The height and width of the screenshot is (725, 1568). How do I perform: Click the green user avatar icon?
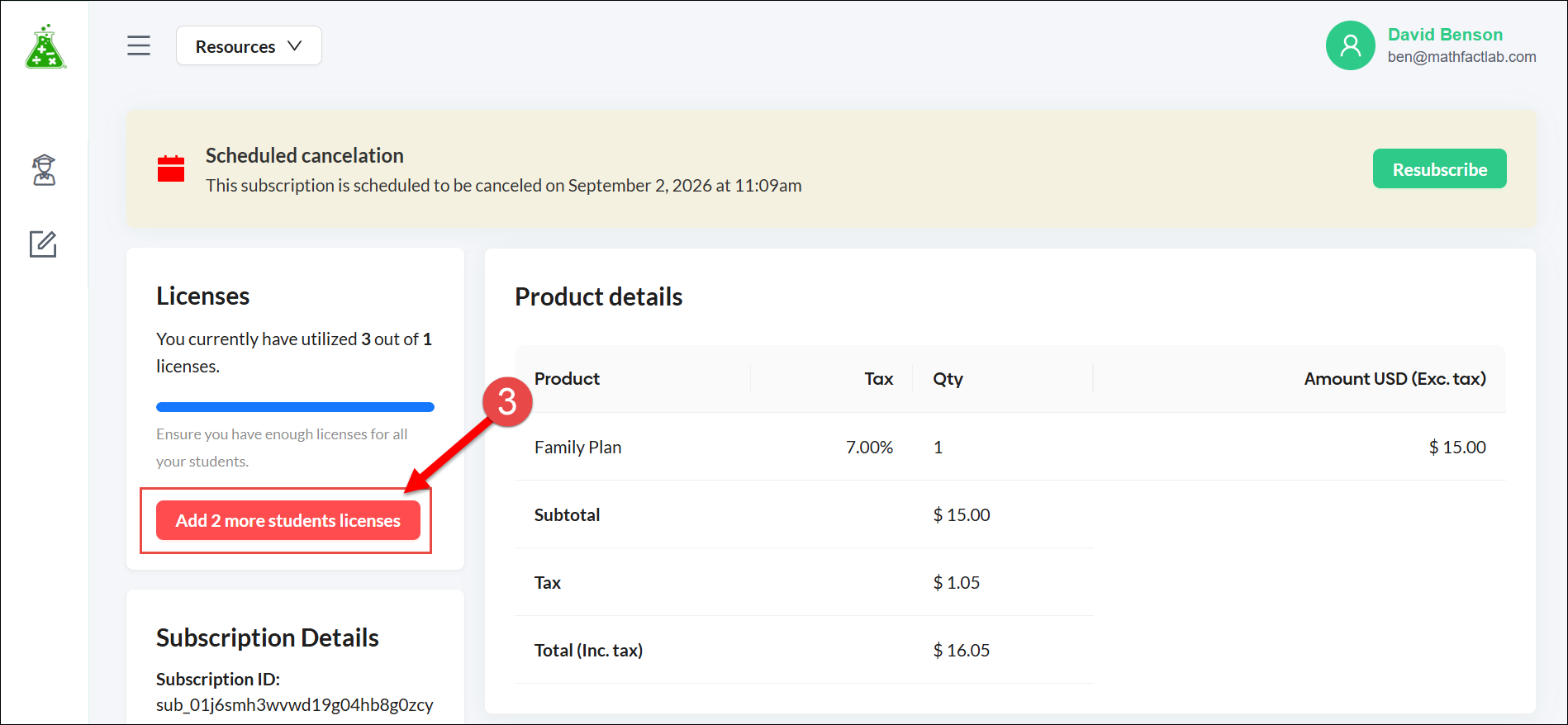click(1350, 45)
